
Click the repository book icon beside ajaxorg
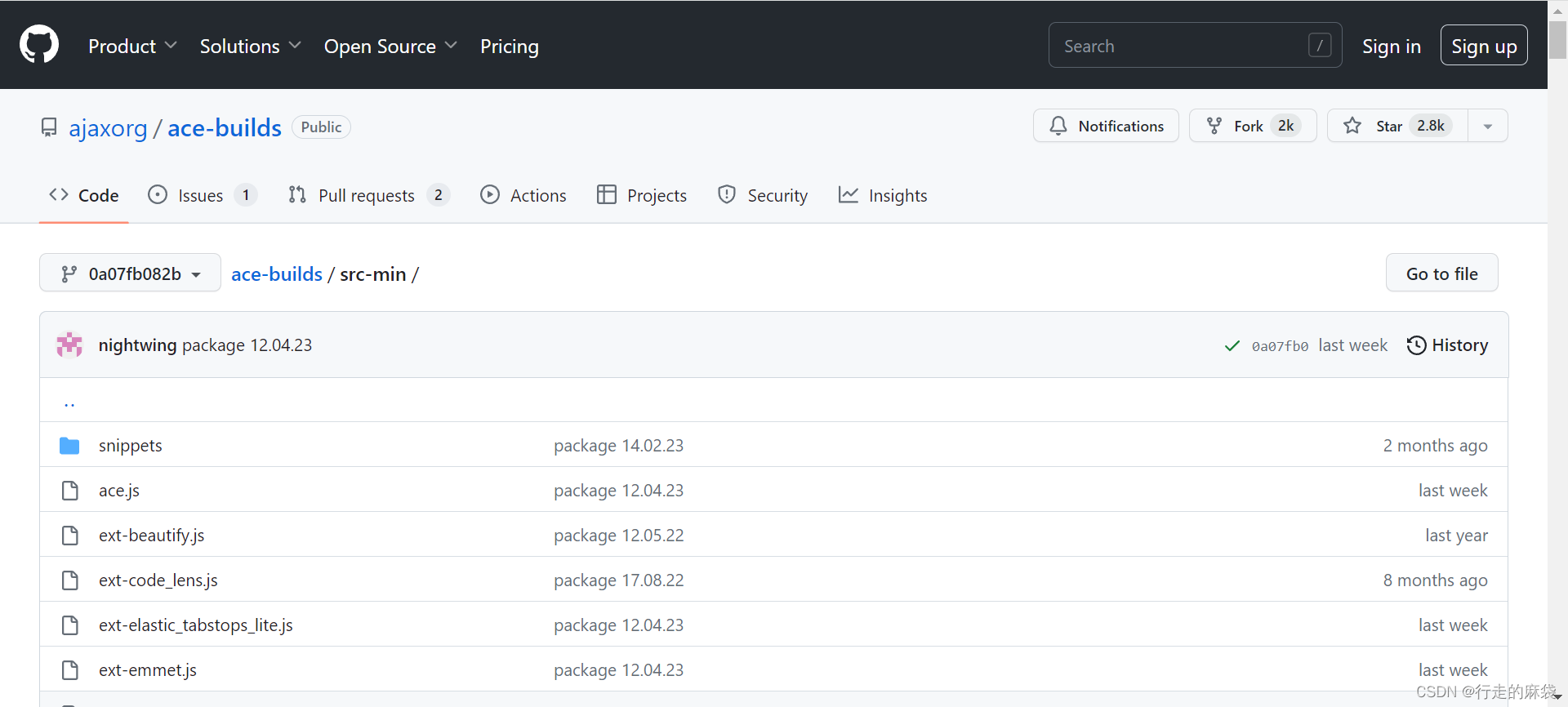pos(49,127)
